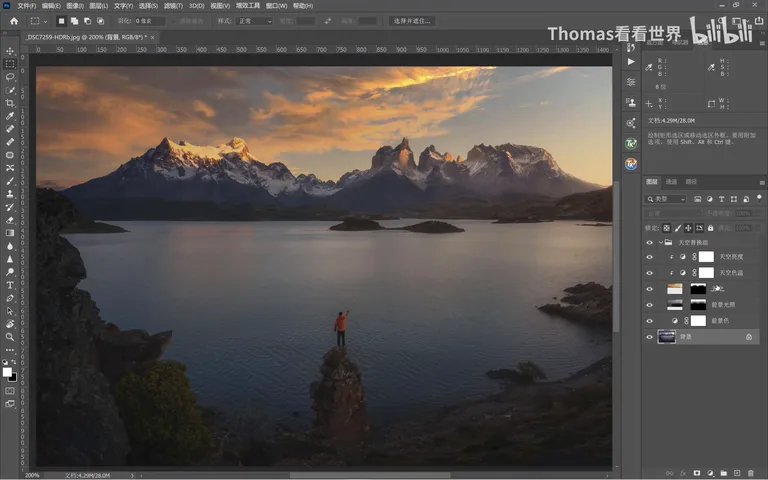
Task: Open the green TK panel icon
Action: (x=631, y=144)
